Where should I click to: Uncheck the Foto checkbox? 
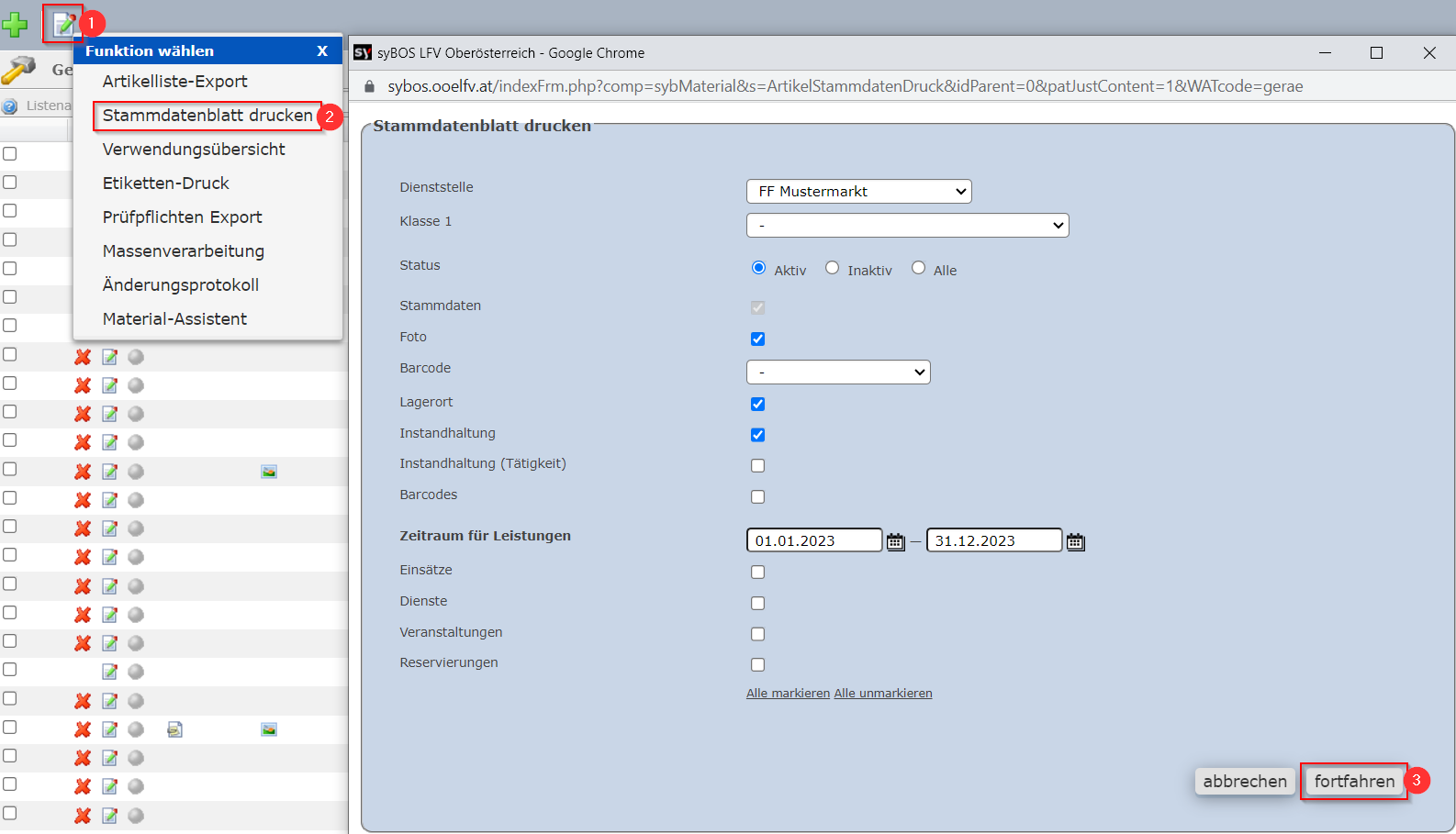pos(757,339)
